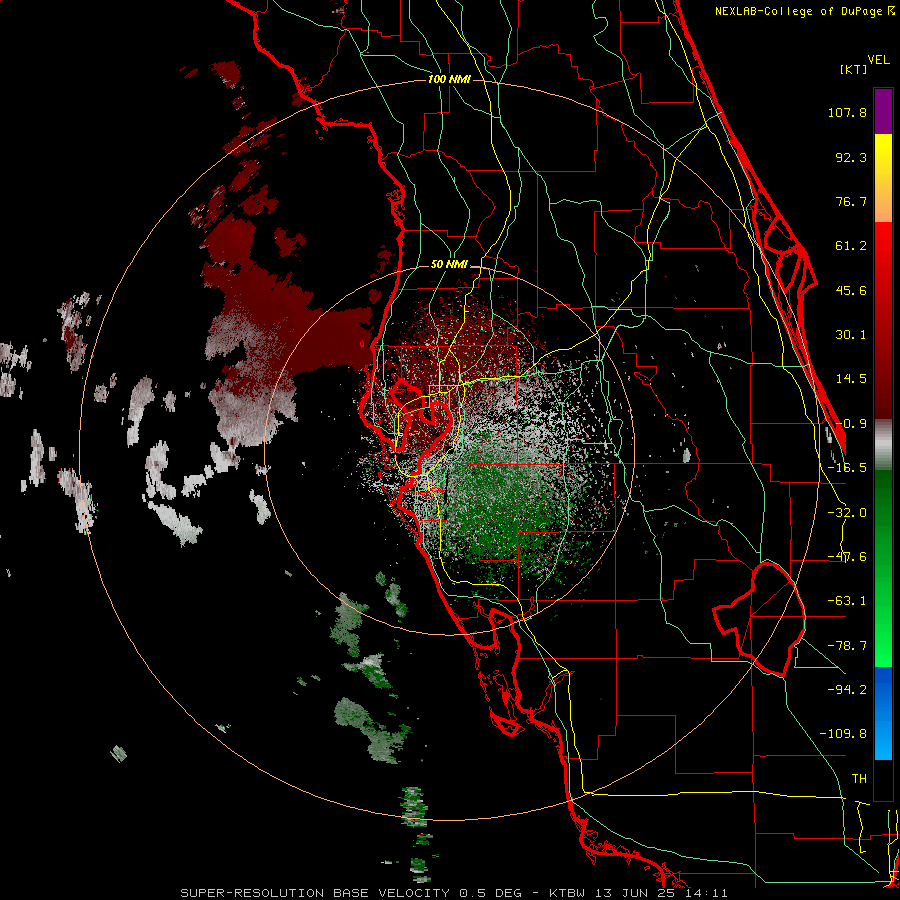Click the NEXLAB-College of DuPage watermark text
Image resolution: width=900 pixels, height=900 pixels.
[x=804, y=11]
